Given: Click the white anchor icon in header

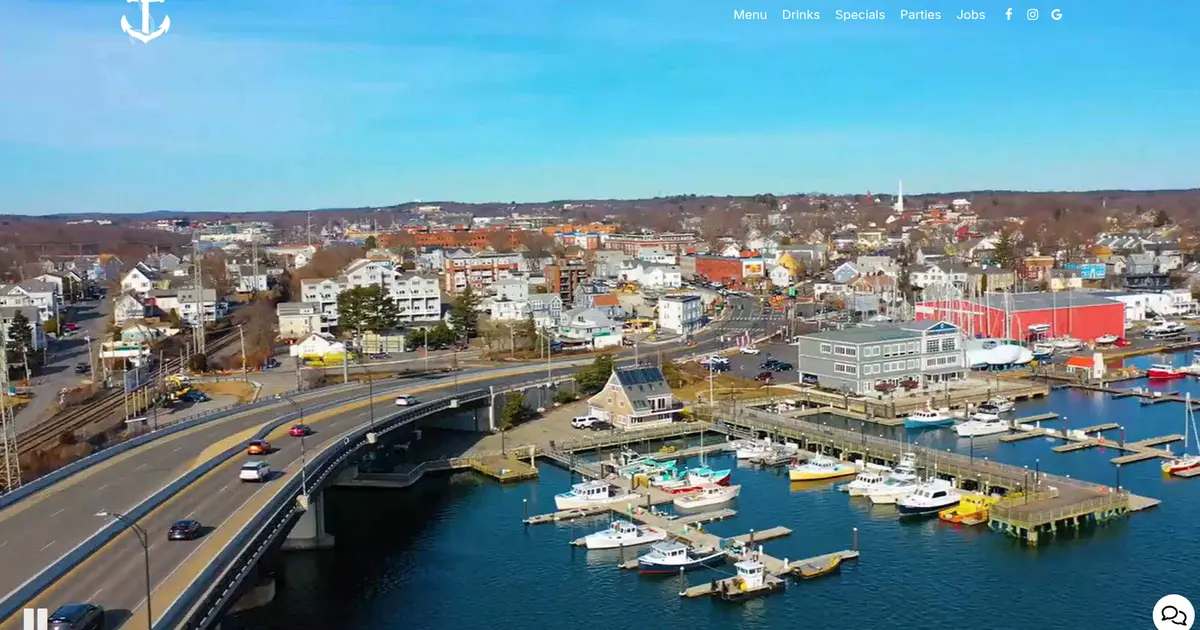Looking at the screenshot, I should (145, 20).
